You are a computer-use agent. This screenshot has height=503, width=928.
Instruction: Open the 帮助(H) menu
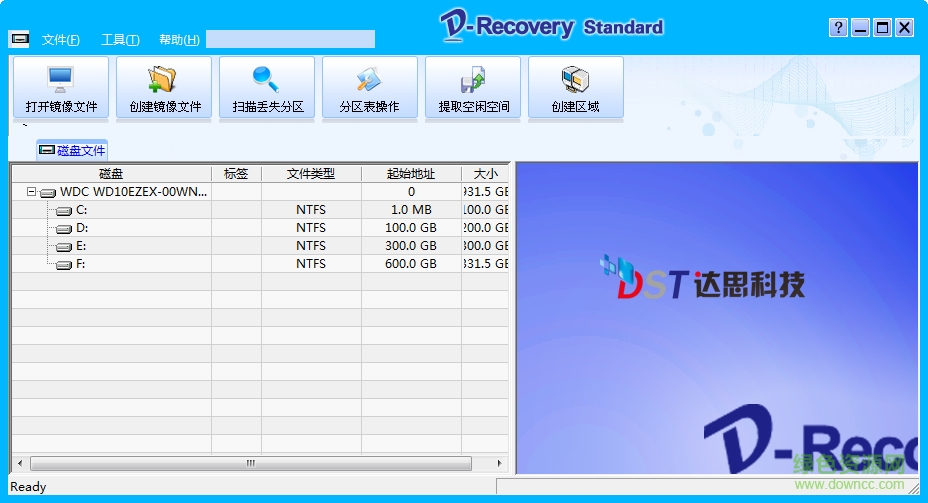click(179, 40)
